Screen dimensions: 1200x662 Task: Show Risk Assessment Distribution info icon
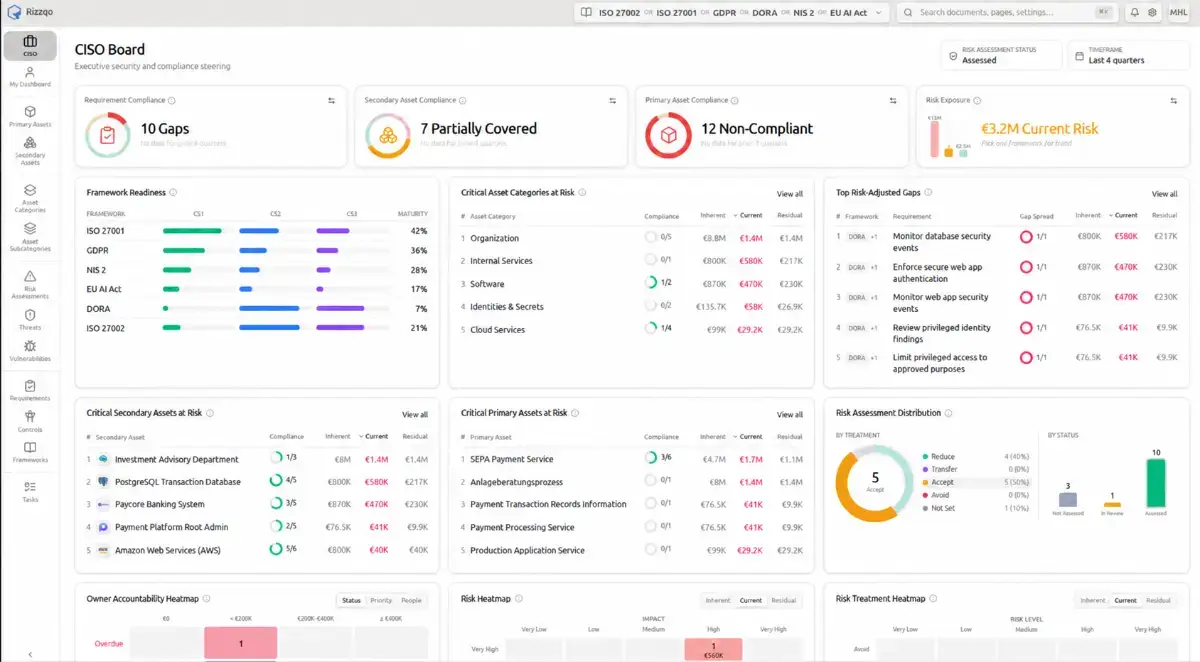coord(948,412)
